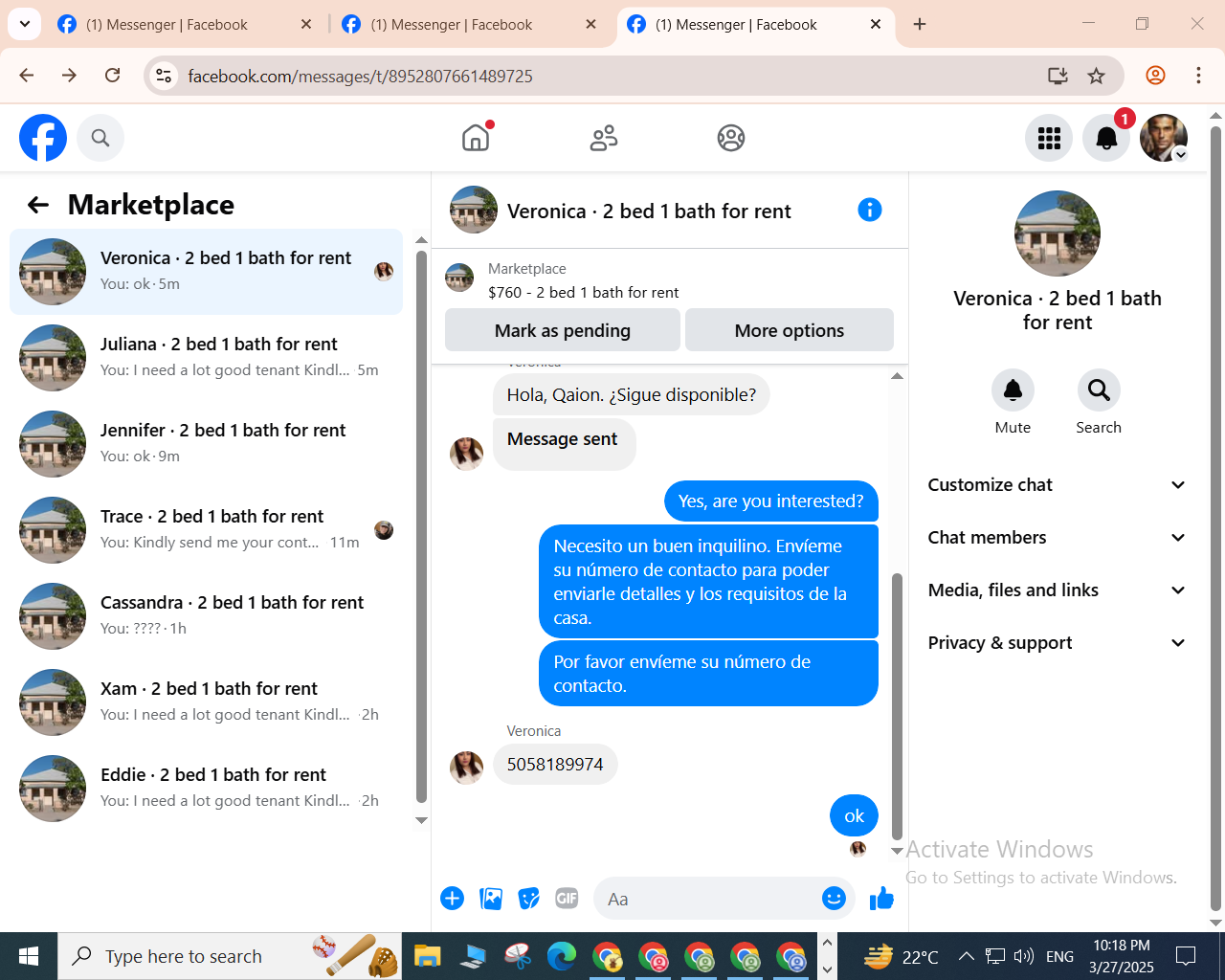The height and width of the screenshot is (980, 1225).
Task: Mute the Veronica conversation
Action: pos(1013,390)
